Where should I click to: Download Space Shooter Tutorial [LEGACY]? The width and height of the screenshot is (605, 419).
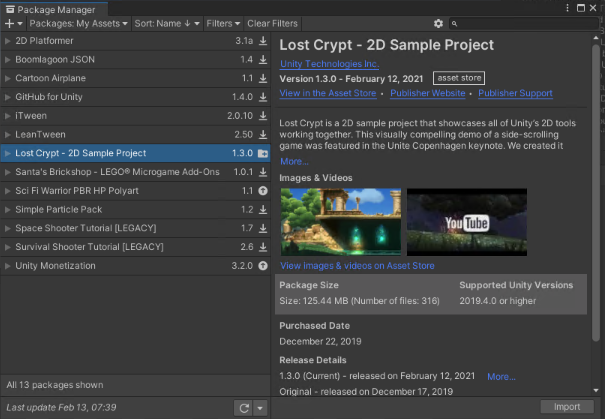263,228
